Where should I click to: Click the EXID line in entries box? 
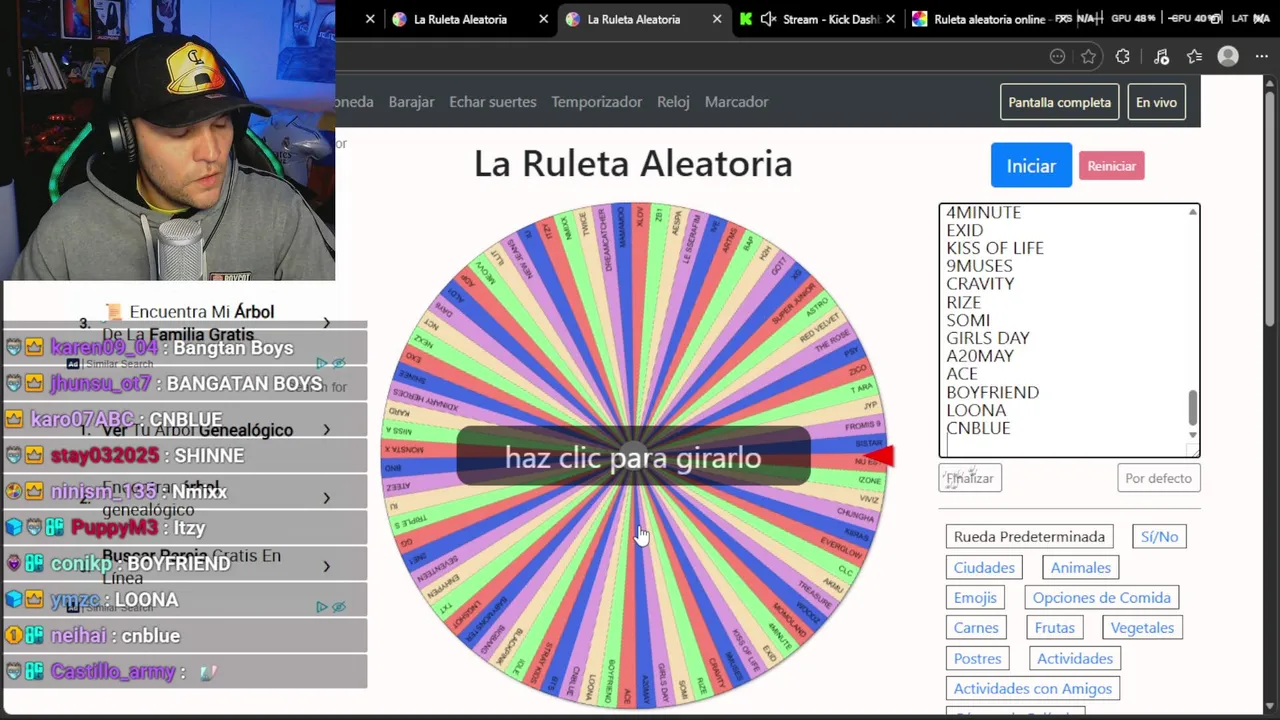(965, 230)
